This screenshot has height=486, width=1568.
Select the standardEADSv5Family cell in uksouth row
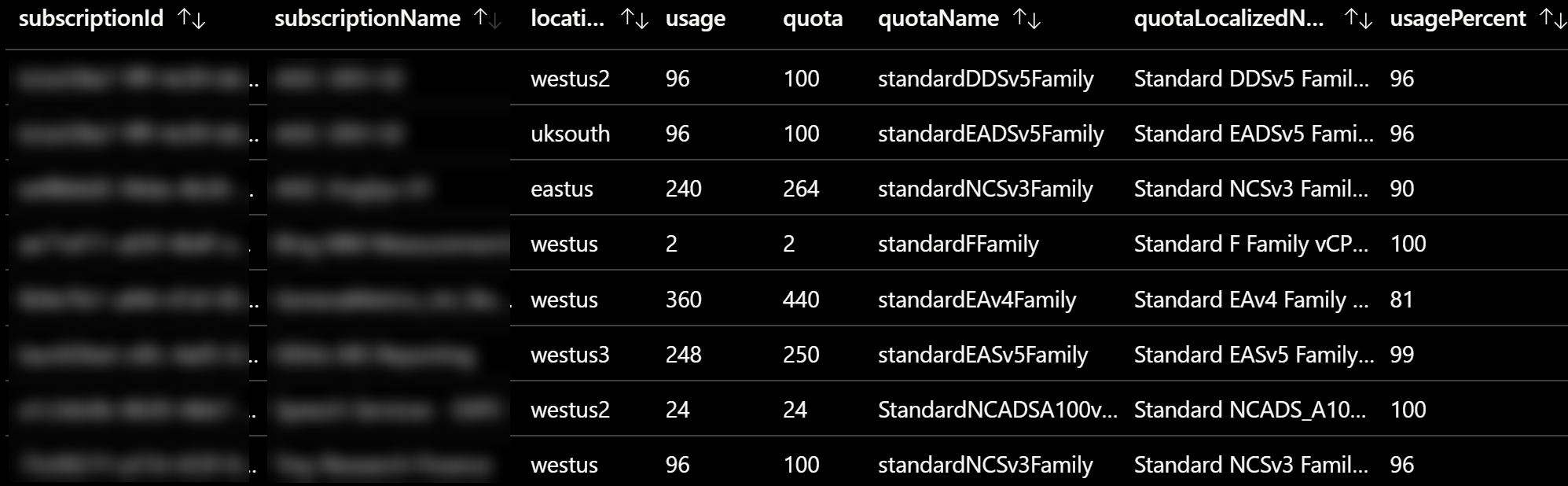tap(991, 134)
